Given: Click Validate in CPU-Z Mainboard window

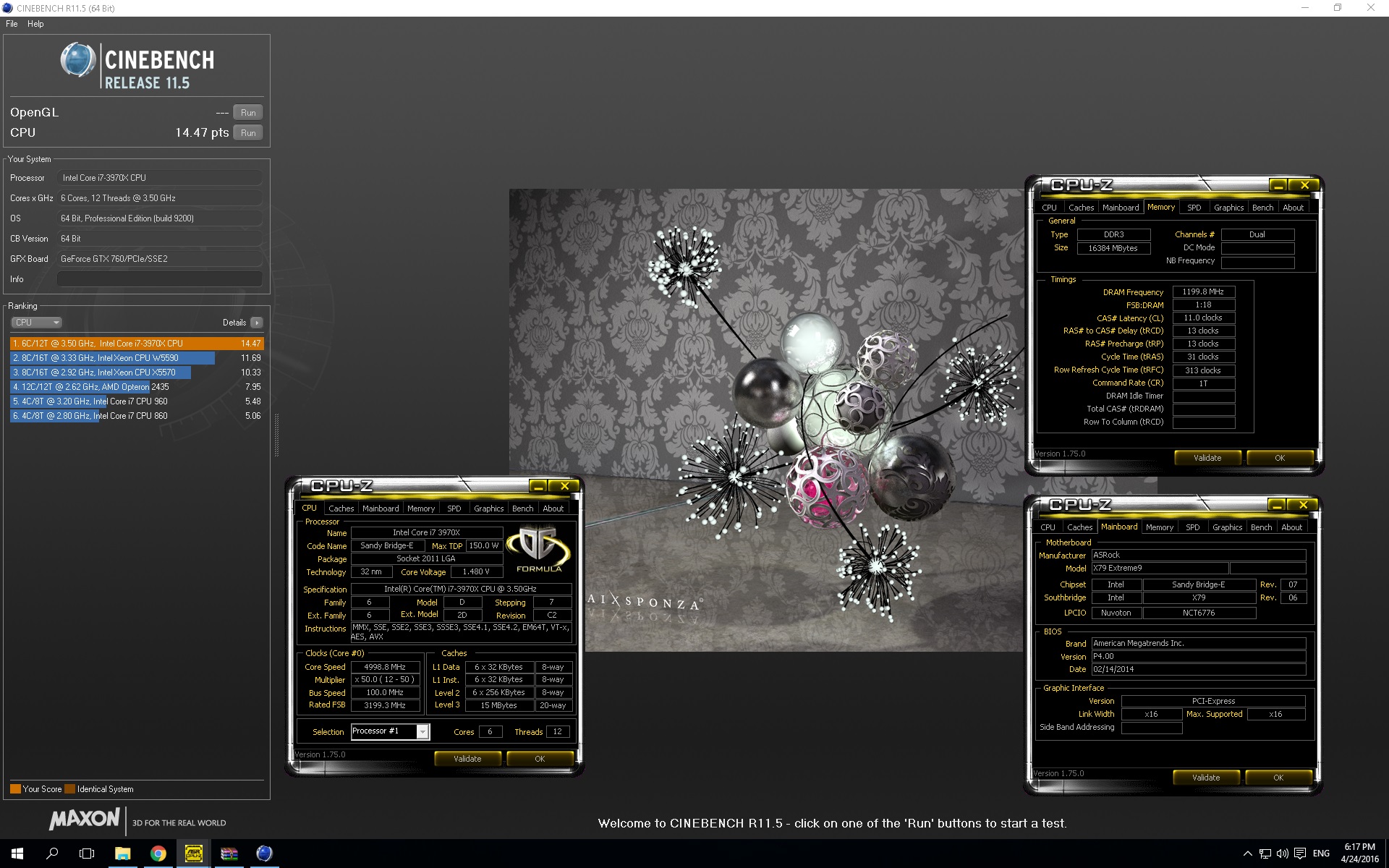Looking at the screenshot, I should click(x=1206, y=778).
